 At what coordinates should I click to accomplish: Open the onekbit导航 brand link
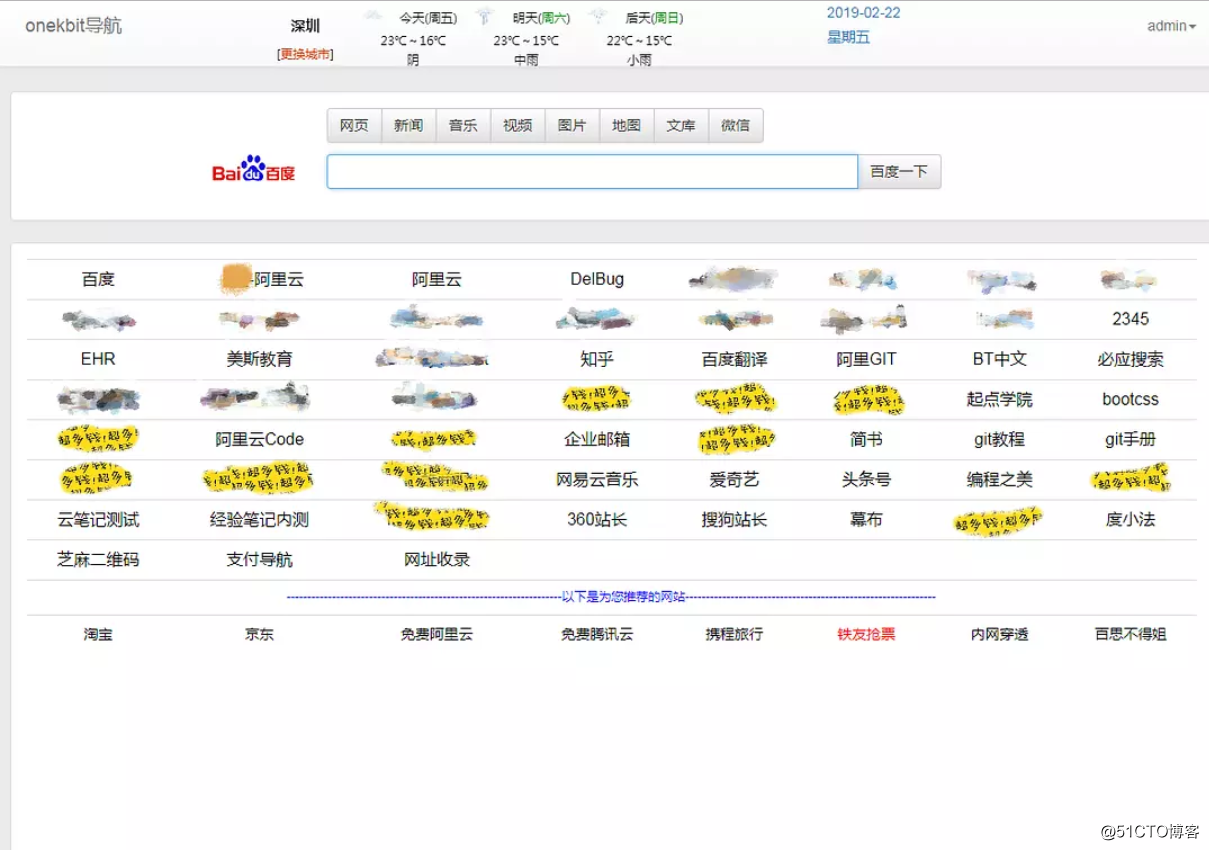tap(73, 25)
